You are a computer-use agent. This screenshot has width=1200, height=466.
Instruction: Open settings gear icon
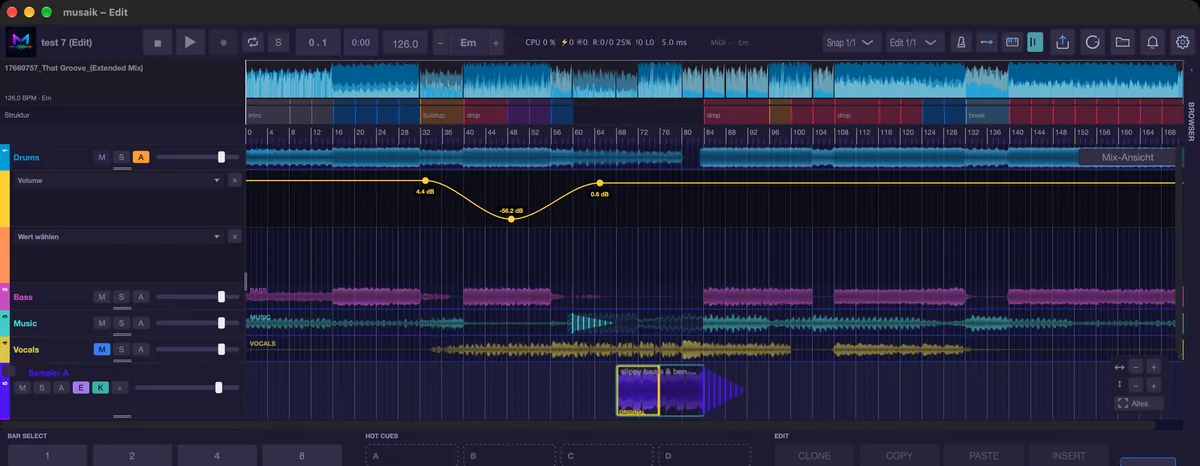point(1183,43)
